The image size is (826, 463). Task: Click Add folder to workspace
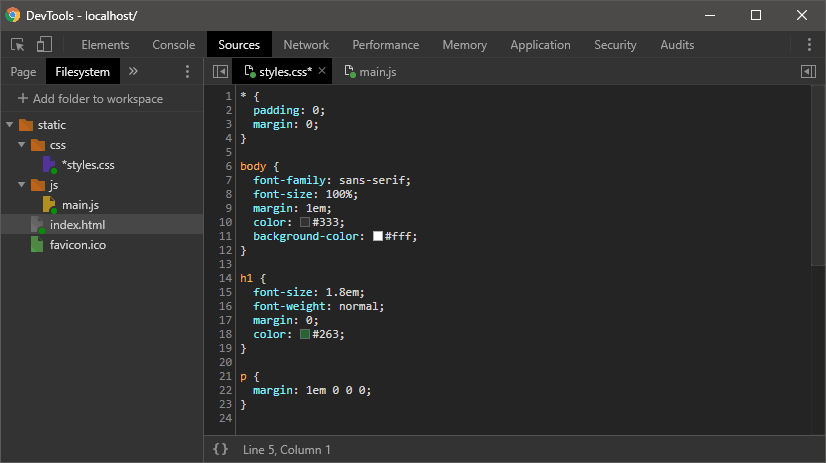[90, 99]
